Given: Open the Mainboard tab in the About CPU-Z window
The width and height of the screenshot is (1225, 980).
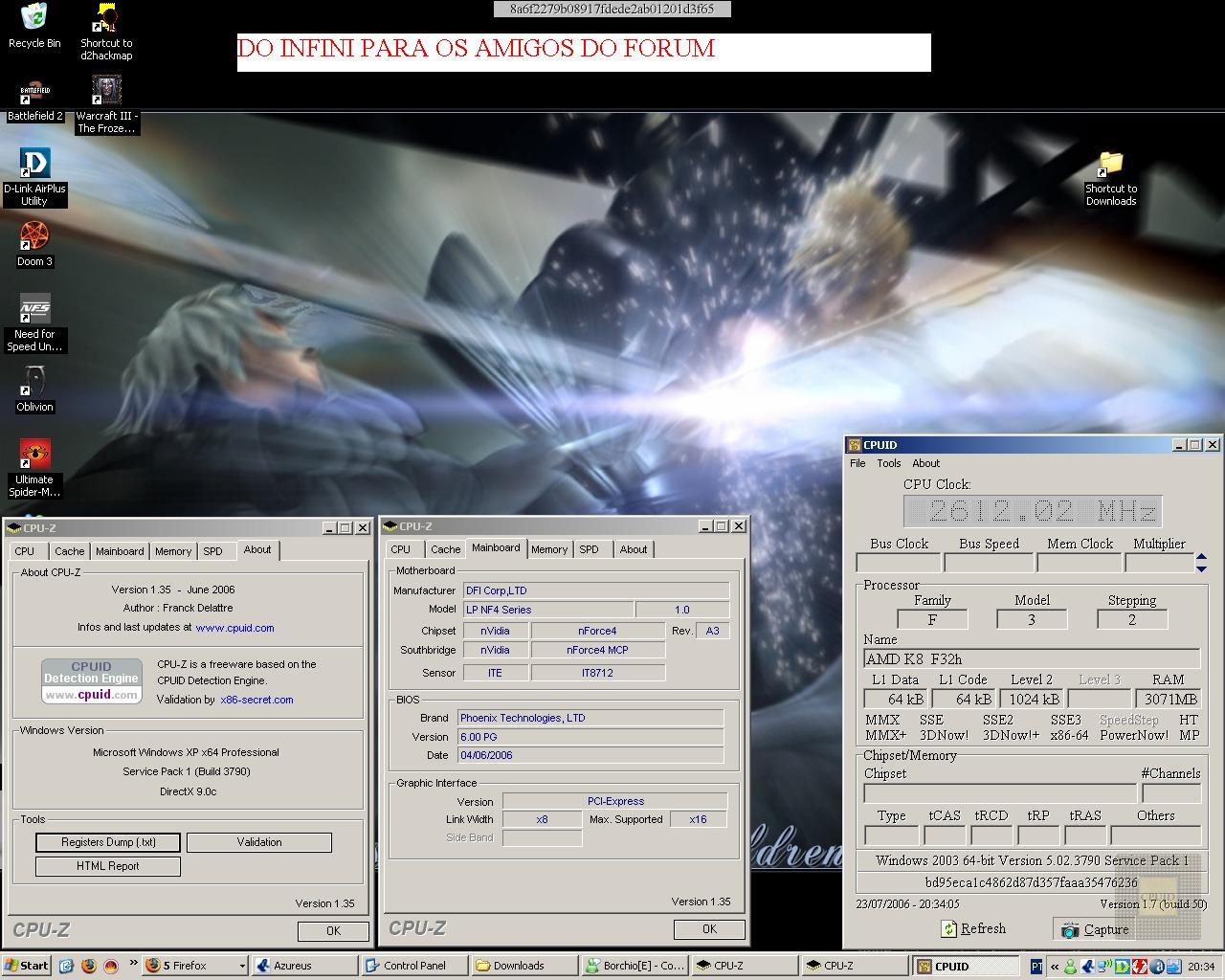Looking at the screenshot, I should pos(120,551).
